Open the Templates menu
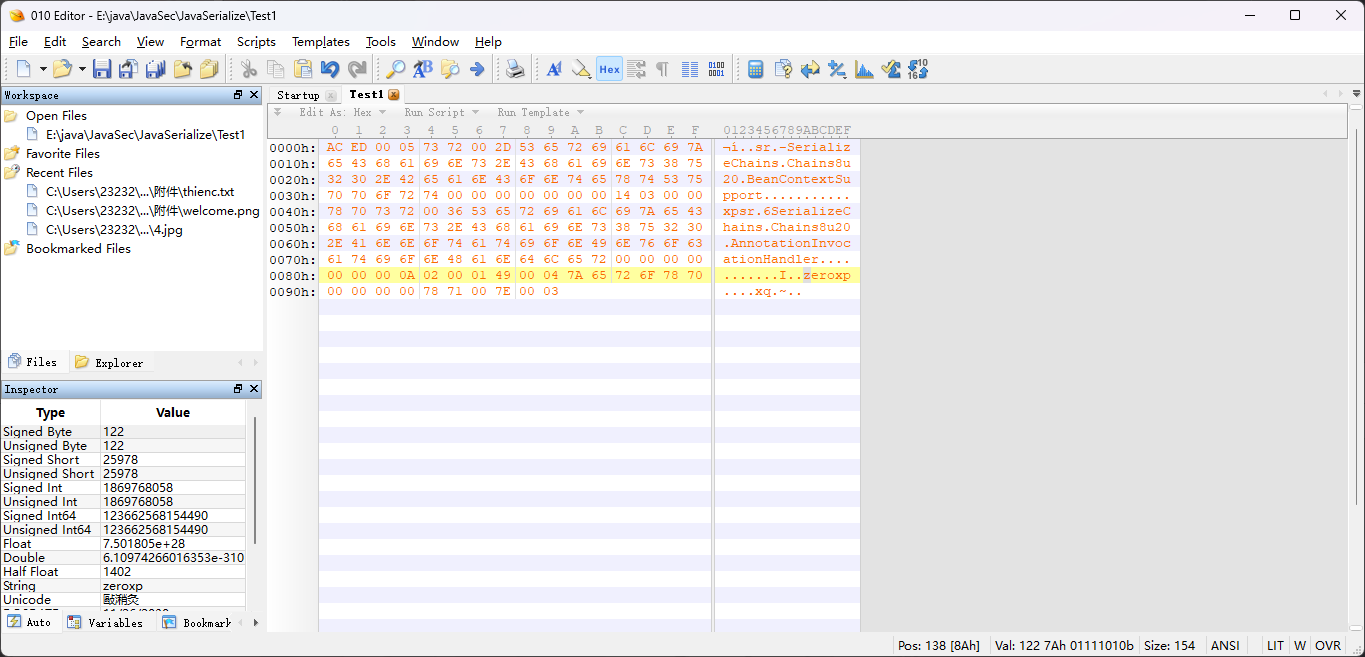The width and height of the screenshot is (1365, 657). (x=320, y=42)
